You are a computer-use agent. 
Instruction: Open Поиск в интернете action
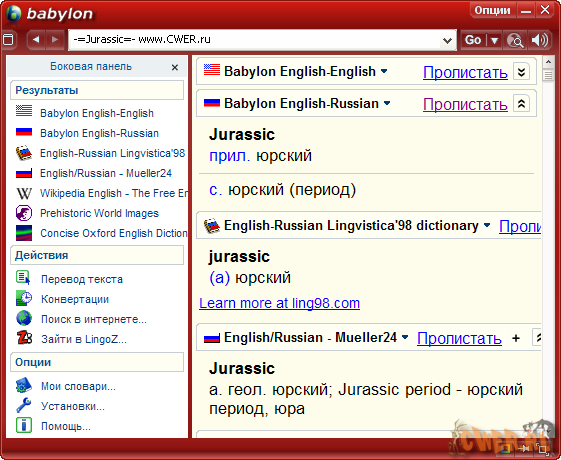pos(94,319)
